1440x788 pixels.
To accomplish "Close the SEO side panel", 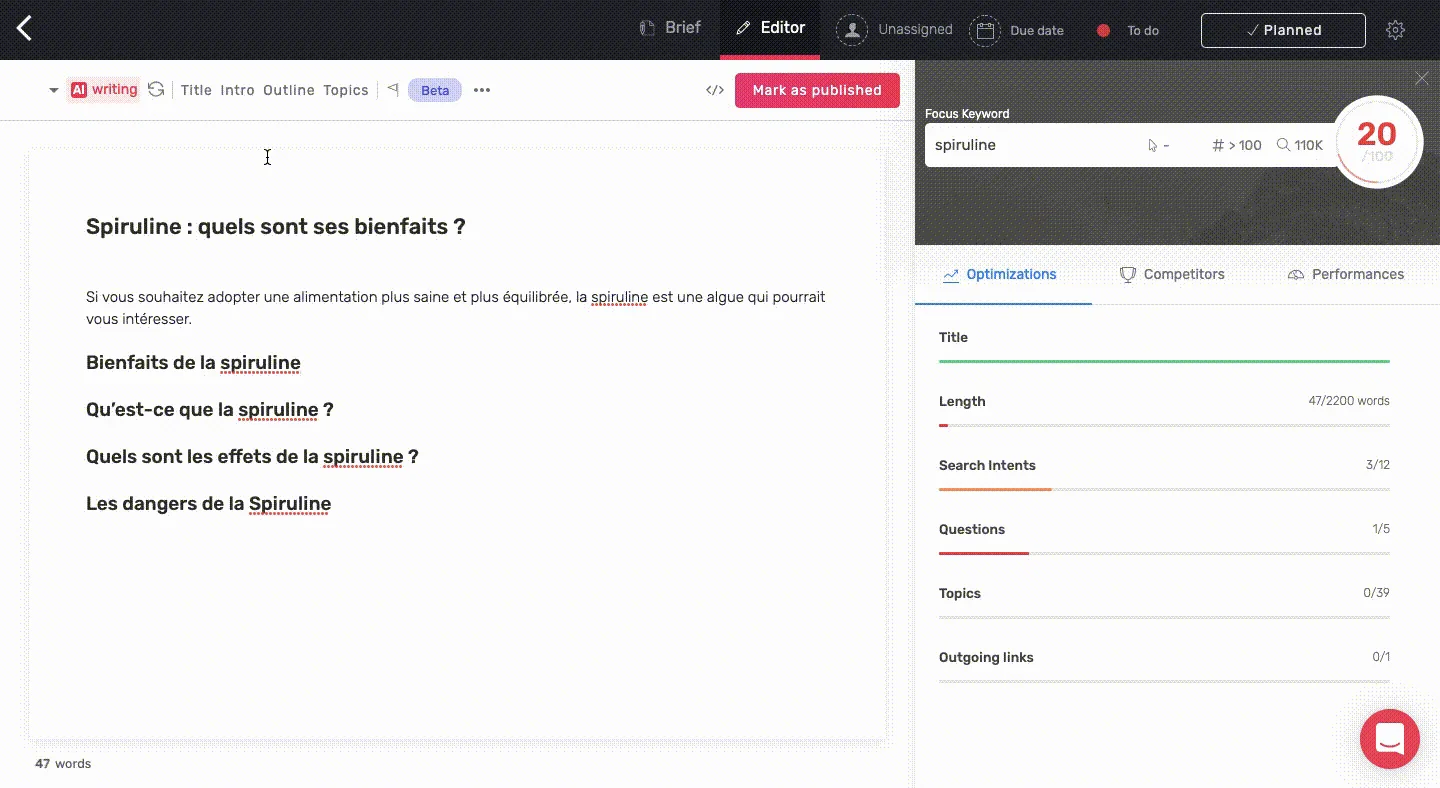I will coord(1422,78).
